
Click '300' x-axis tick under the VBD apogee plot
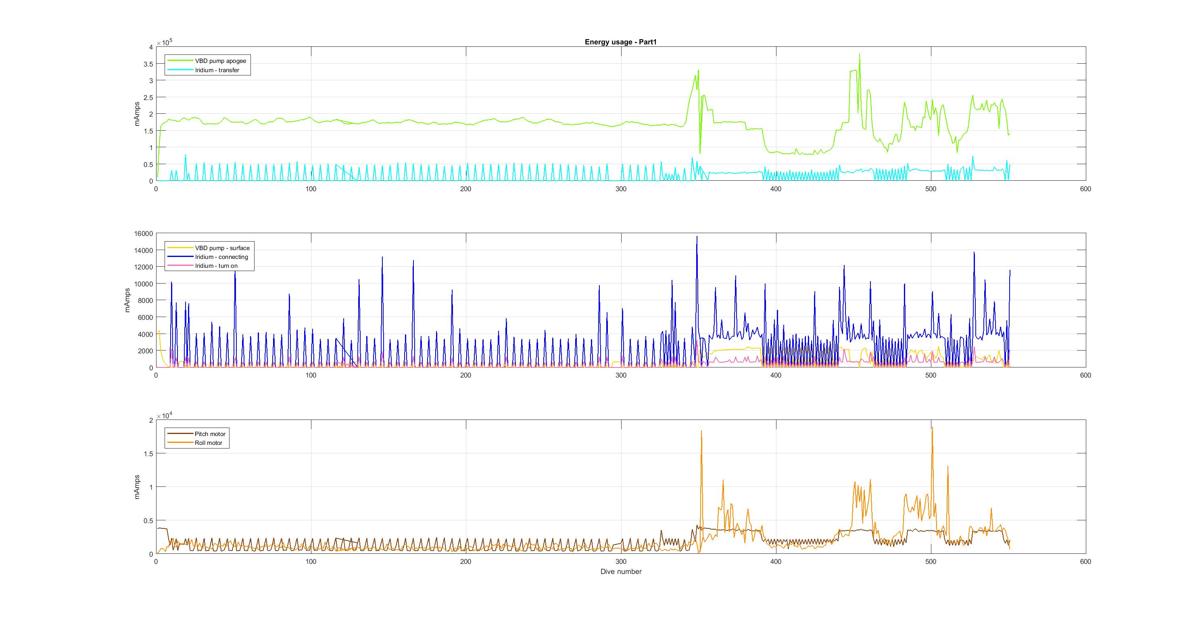(620, 188)
